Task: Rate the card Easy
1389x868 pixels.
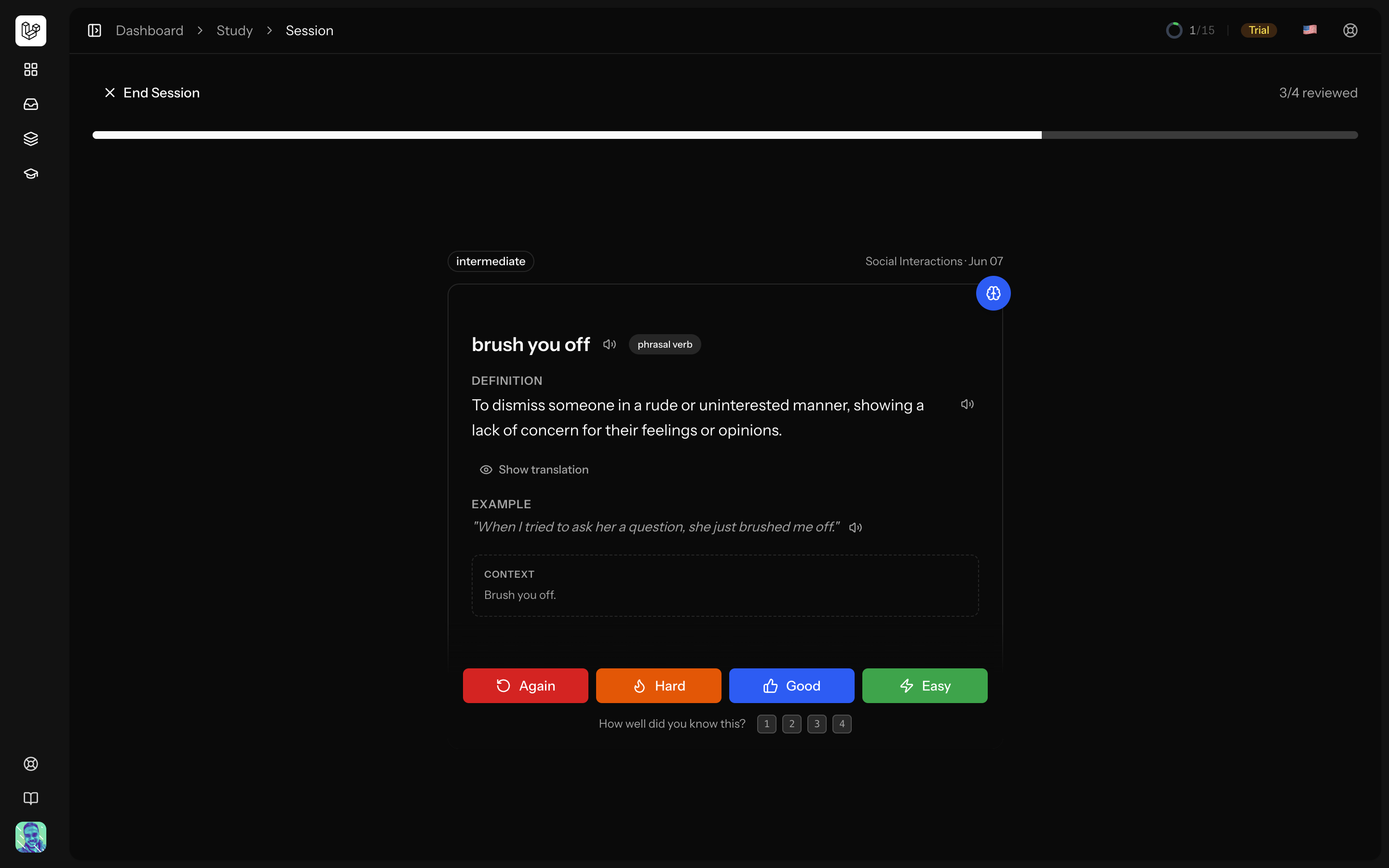Action: point(925,685)
